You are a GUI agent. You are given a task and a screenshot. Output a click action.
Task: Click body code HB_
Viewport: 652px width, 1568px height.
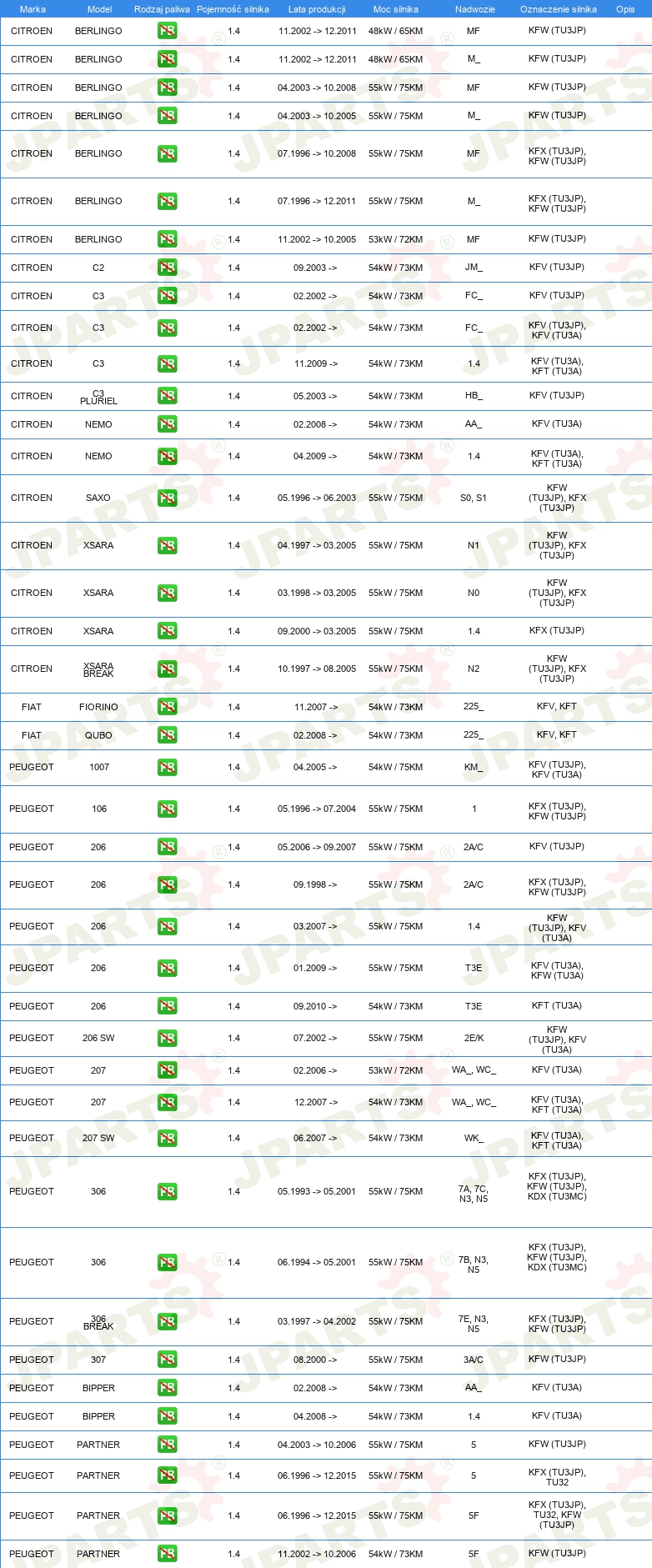point(474,396)
